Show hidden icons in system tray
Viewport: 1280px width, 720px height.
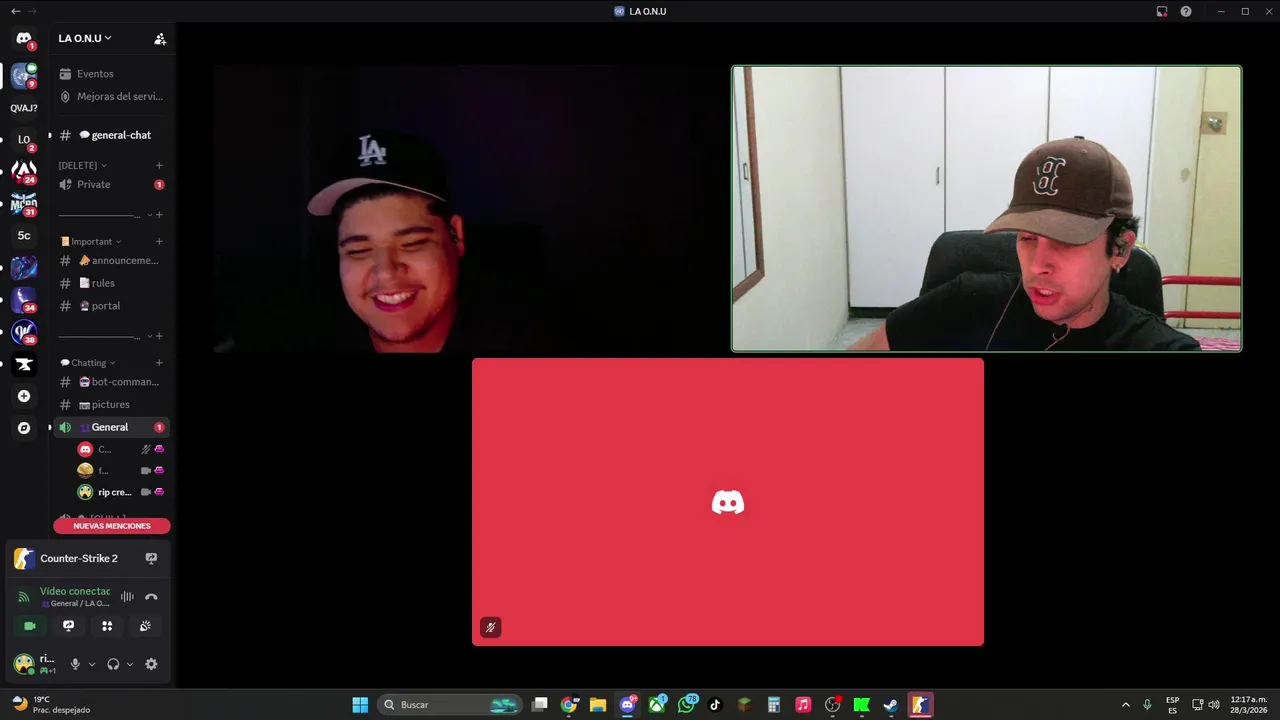1125,705
